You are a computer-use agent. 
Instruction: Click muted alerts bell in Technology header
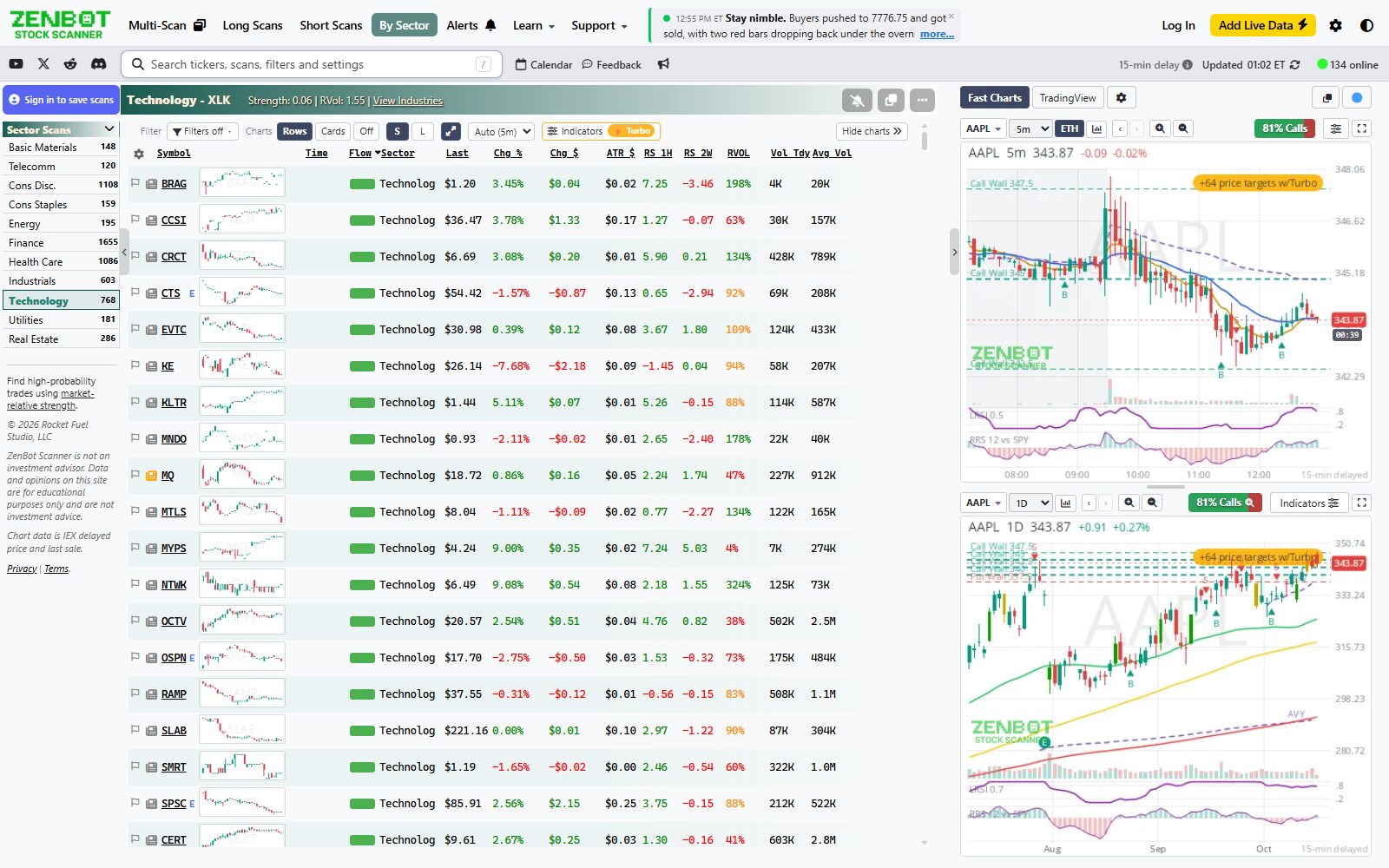(x=857, y=101)
